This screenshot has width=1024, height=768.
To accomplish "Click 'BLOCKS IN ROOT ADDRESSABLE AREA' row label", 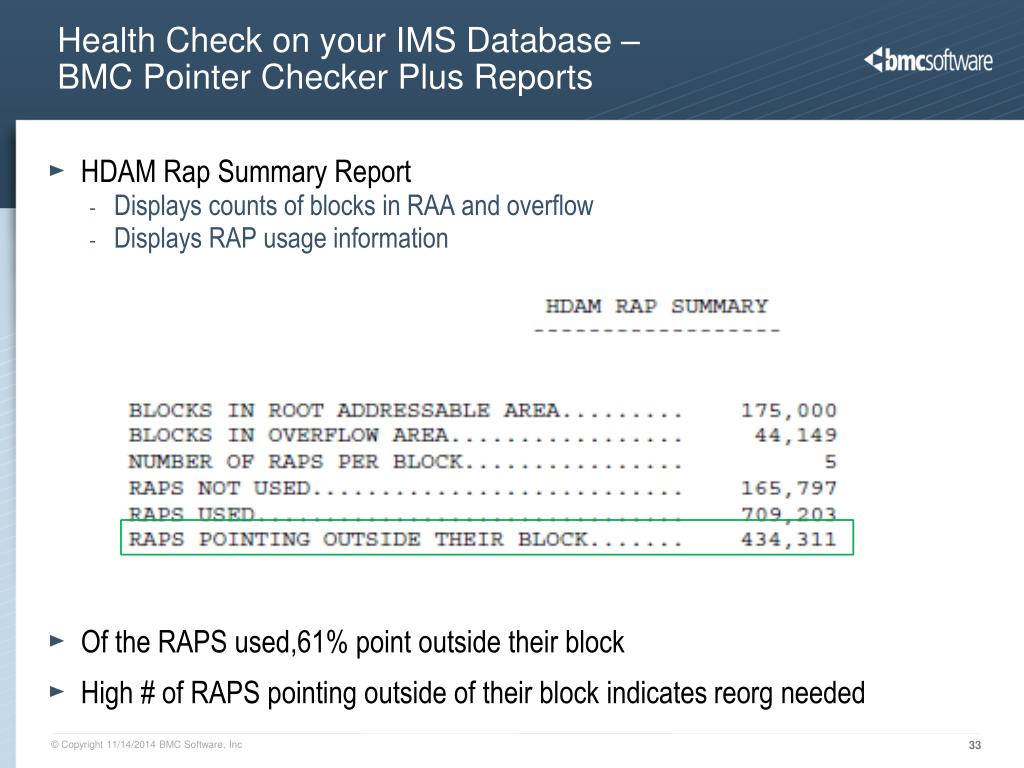I will coord(344,410).
